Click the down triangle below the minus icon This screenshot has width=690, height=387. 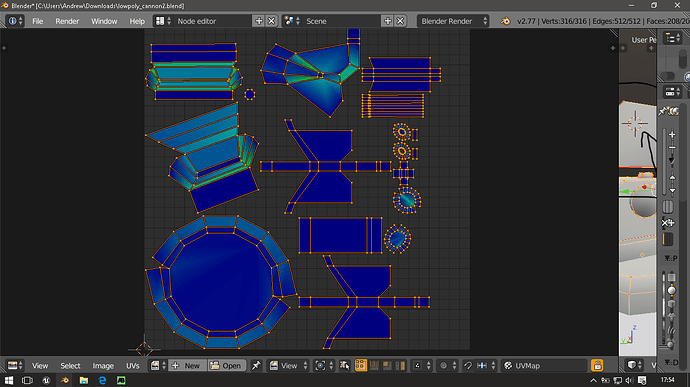coord(672,161)
